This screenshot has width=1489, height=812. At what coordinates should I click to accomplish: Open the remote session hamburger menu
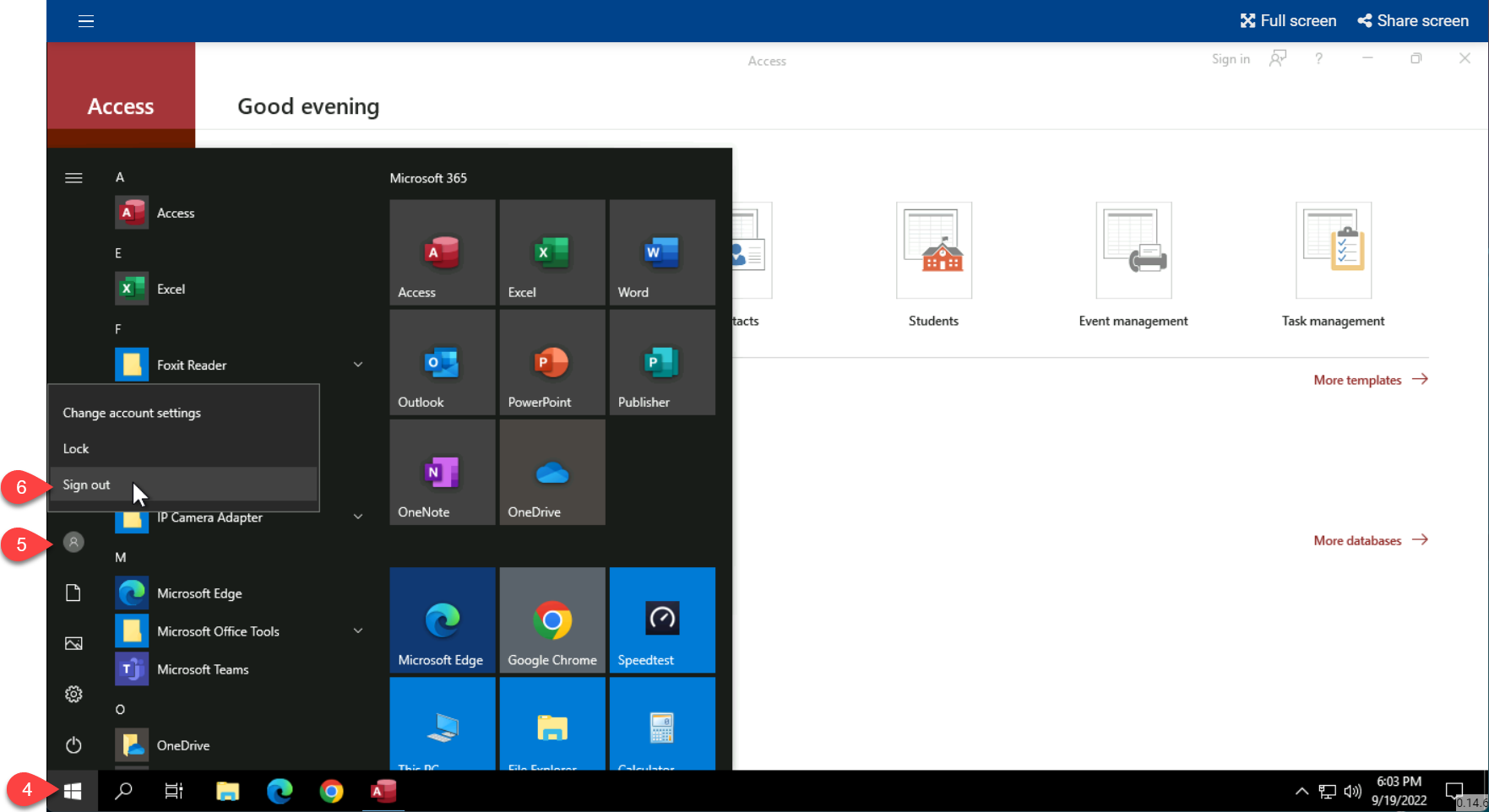pyautogui.click(x=86, y=21)
